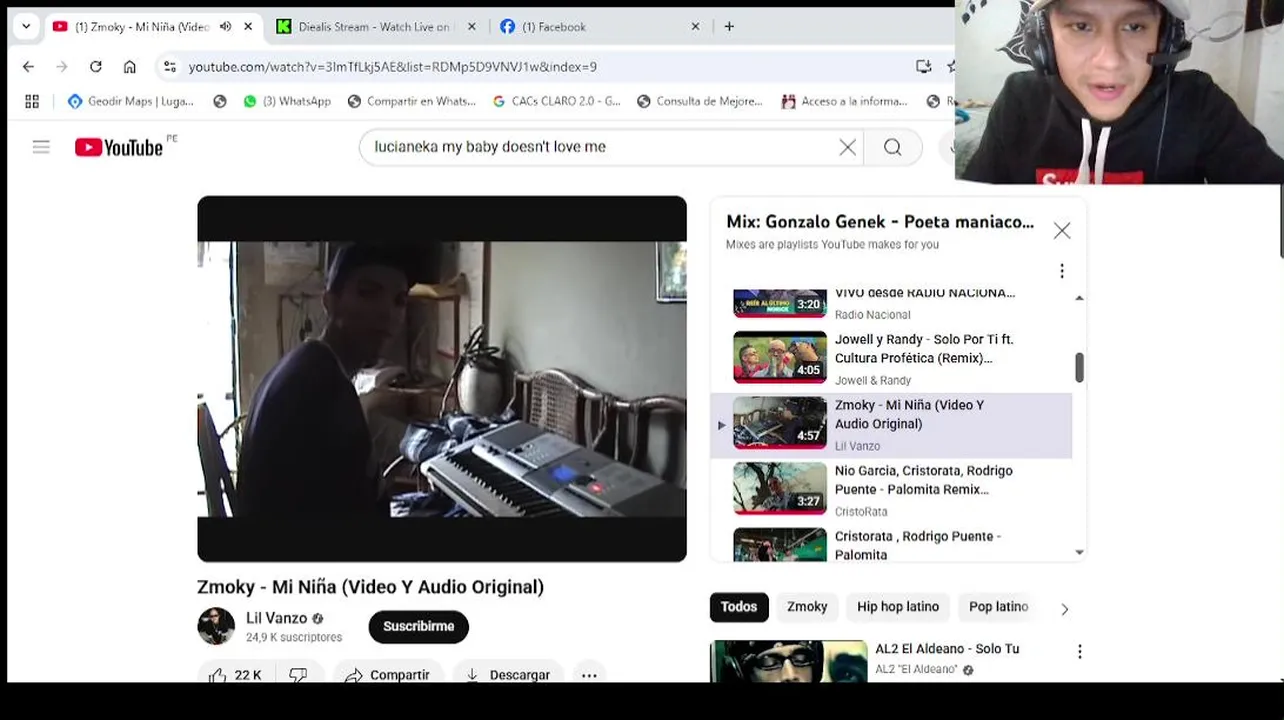Select the Zmoky filter chip
Screen dimensions: 1284x720
pos(807,607)
